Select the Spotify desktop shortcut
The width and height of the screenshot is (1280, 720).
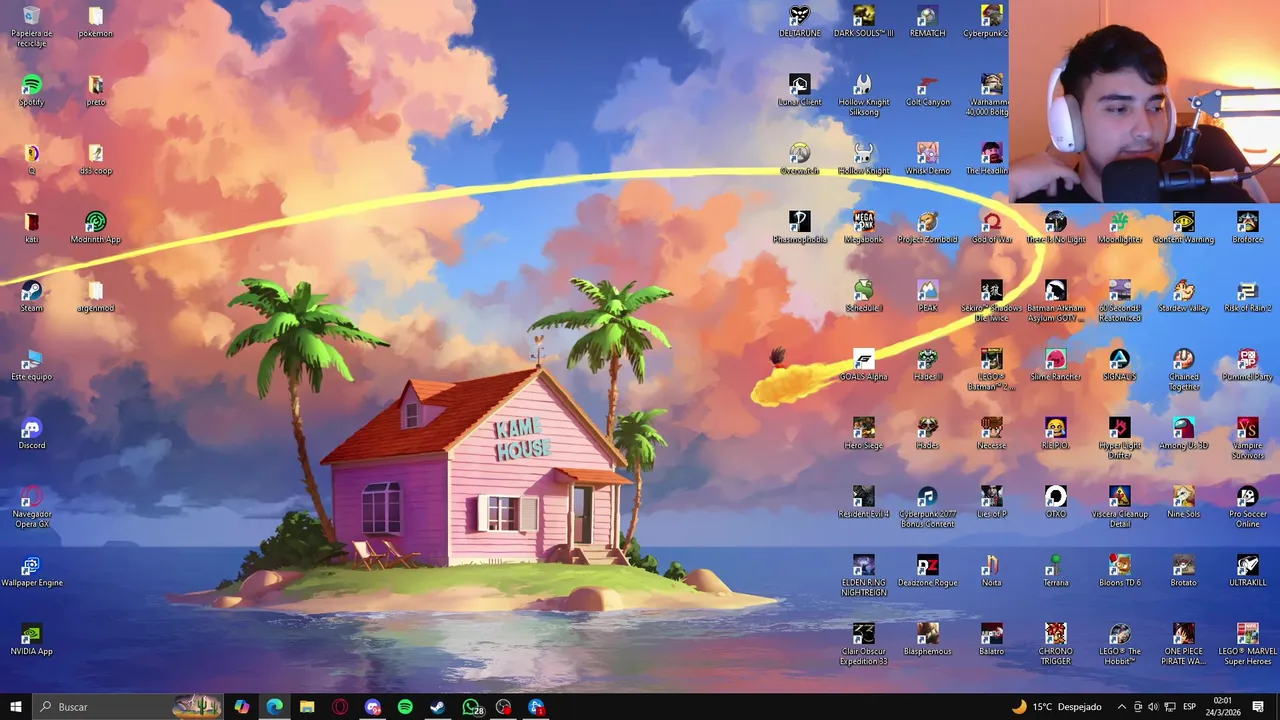pos(32,90)
